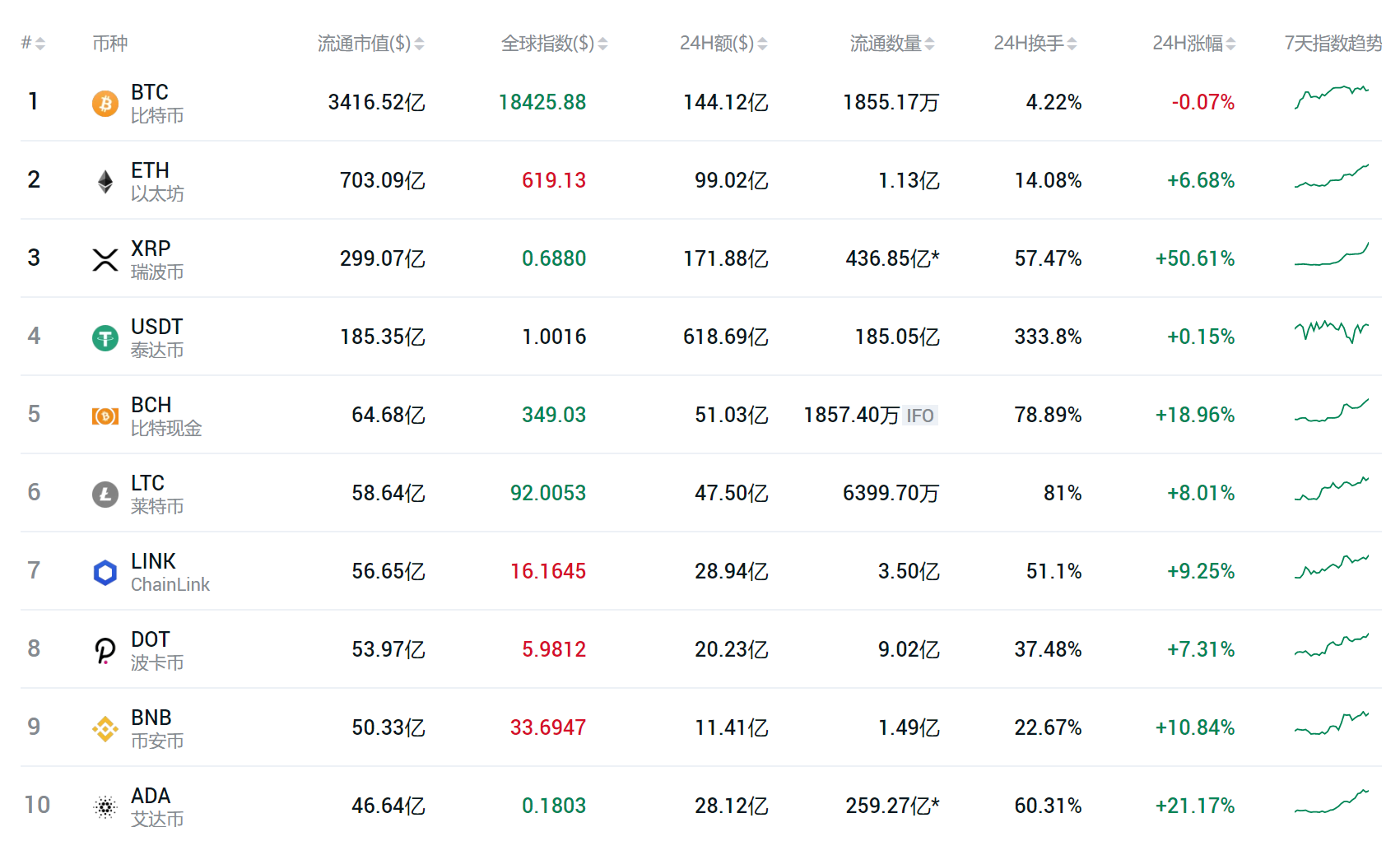View LTC 7-day trend sparkline
The image size is (1400, 841).
coord(1332,488)
